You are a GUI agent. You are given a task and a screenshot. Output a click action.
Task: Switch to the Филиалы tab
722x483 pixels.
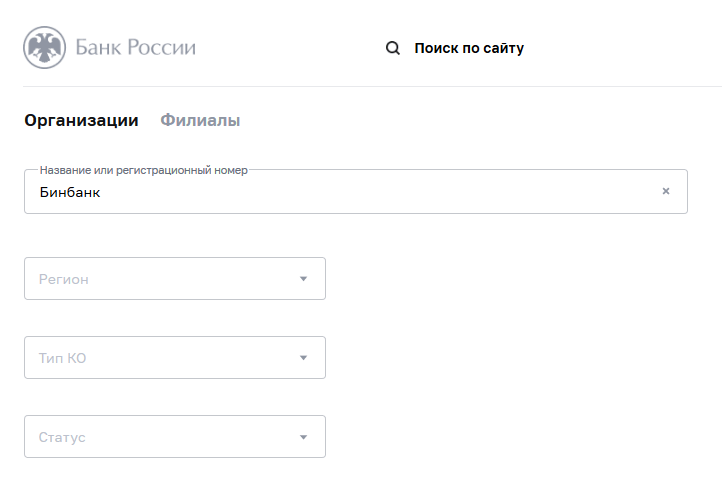200,120
